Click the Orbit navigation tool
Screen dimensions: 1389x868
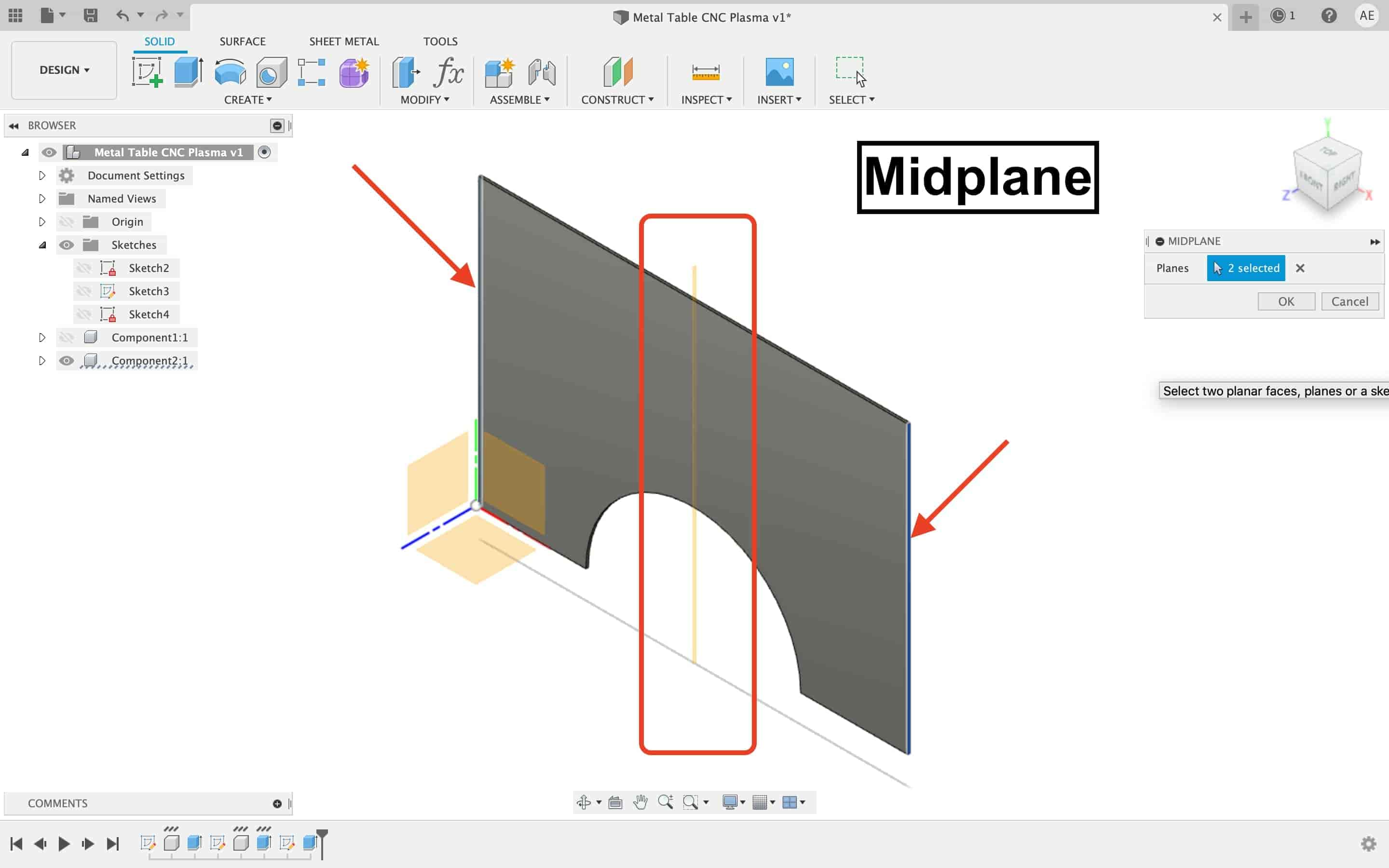[584, 802]
